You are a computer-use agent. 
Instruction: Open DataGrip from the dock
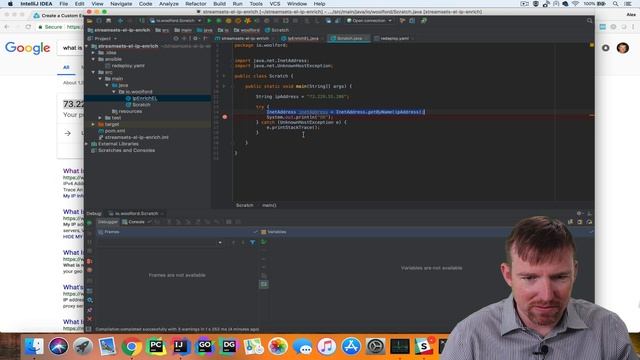pyautogui.click(x=229, y=347)
